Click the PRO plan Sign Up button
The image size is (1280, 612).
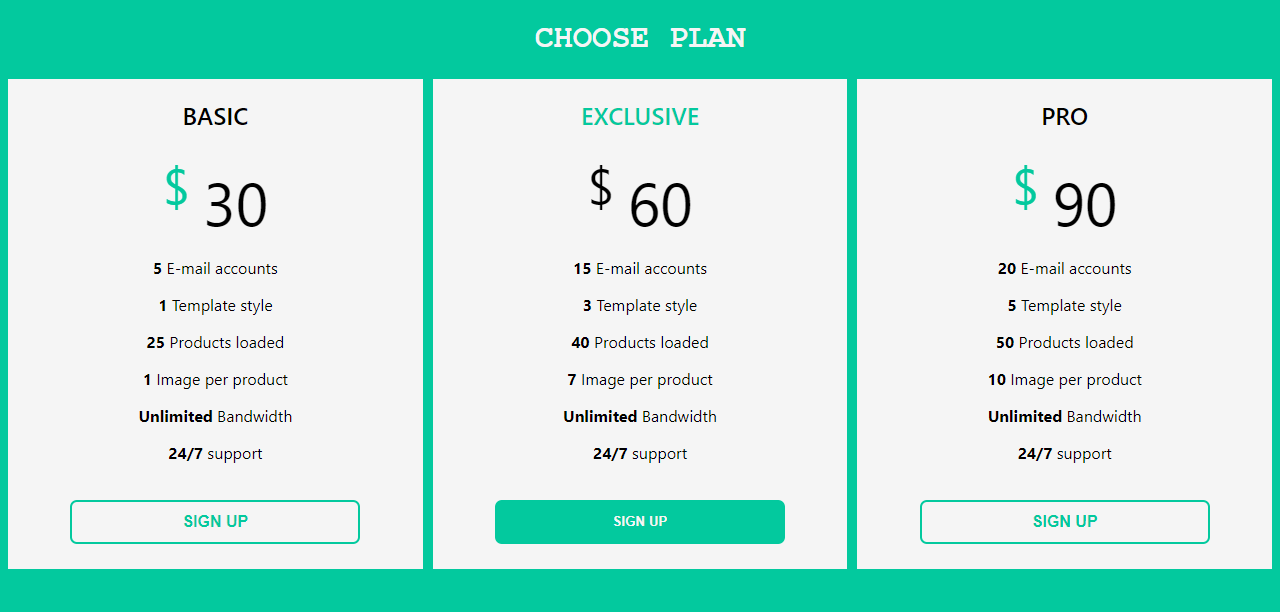coord(1064,521)
